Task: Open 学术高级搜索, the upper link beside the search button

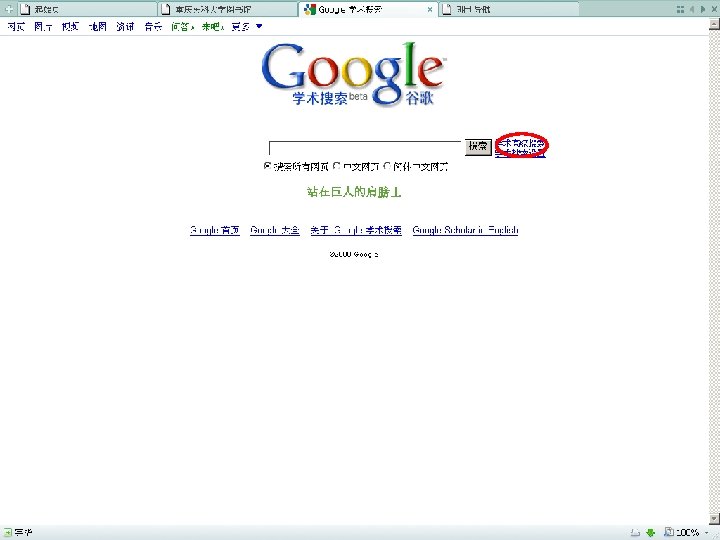Action: 521,143
